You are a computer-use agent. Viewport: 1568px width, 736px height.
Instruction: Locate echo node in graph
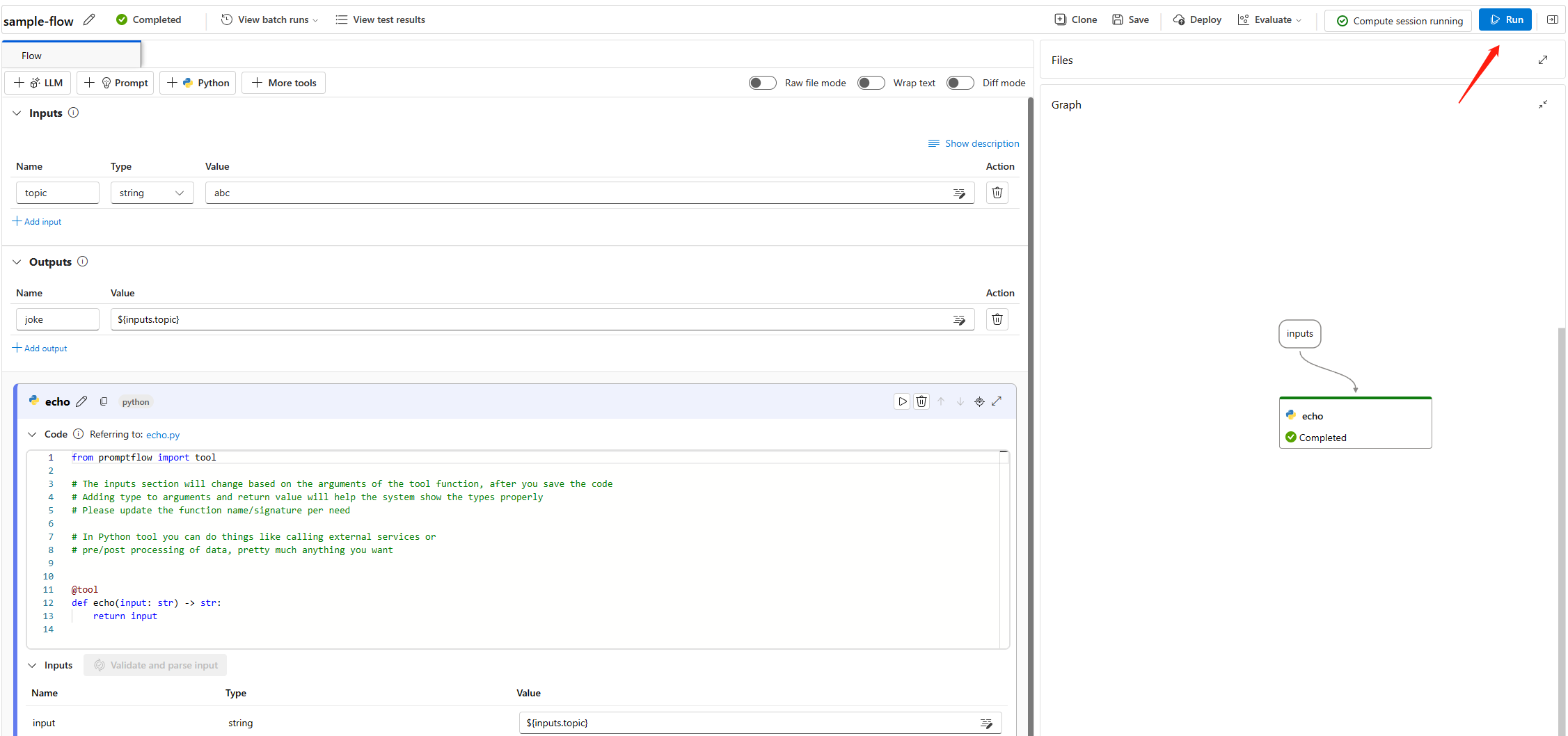click(x=979, y=401)
